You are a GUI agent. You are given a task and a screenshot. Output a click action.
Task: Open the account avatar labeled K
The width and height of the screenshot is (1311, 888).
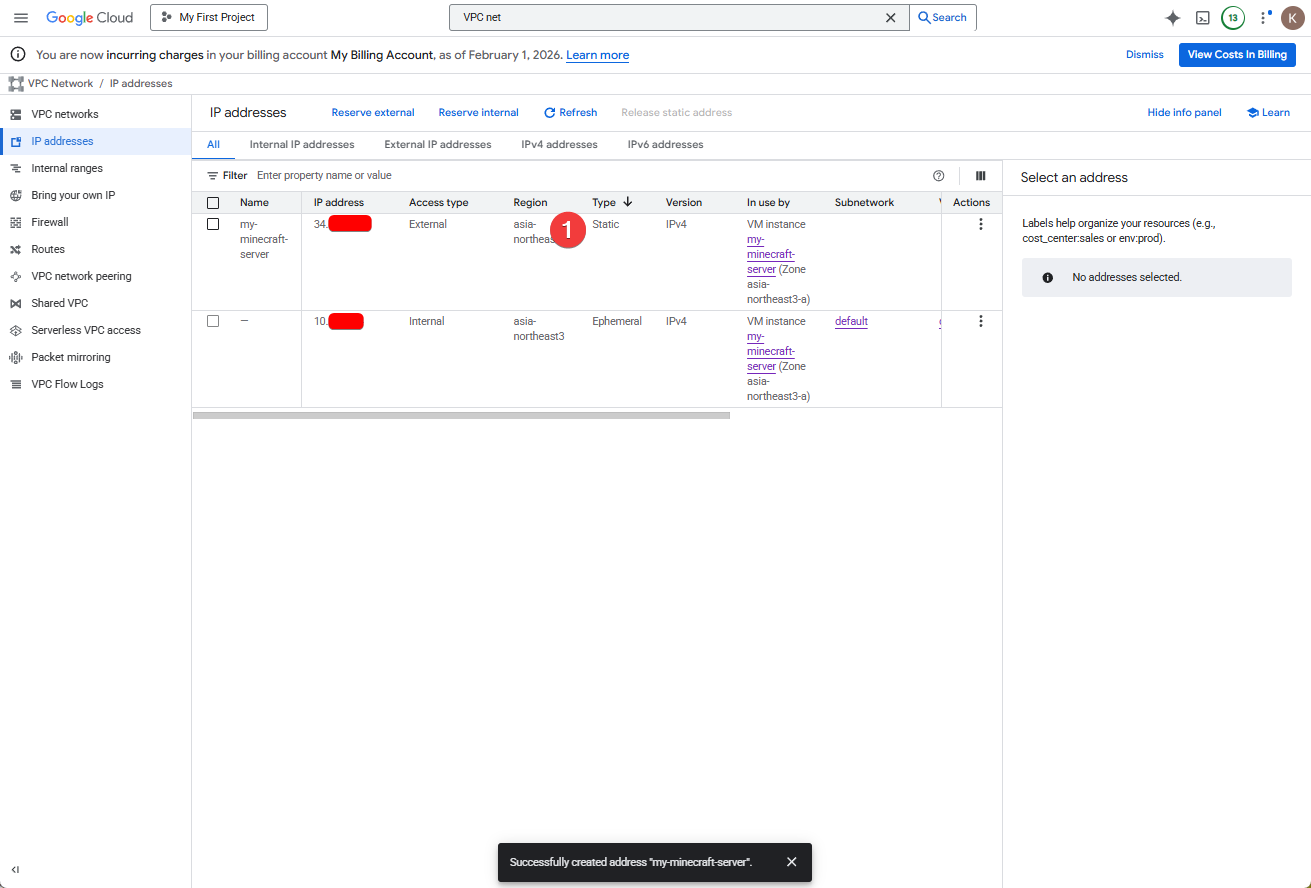[x=1293, y=17]
